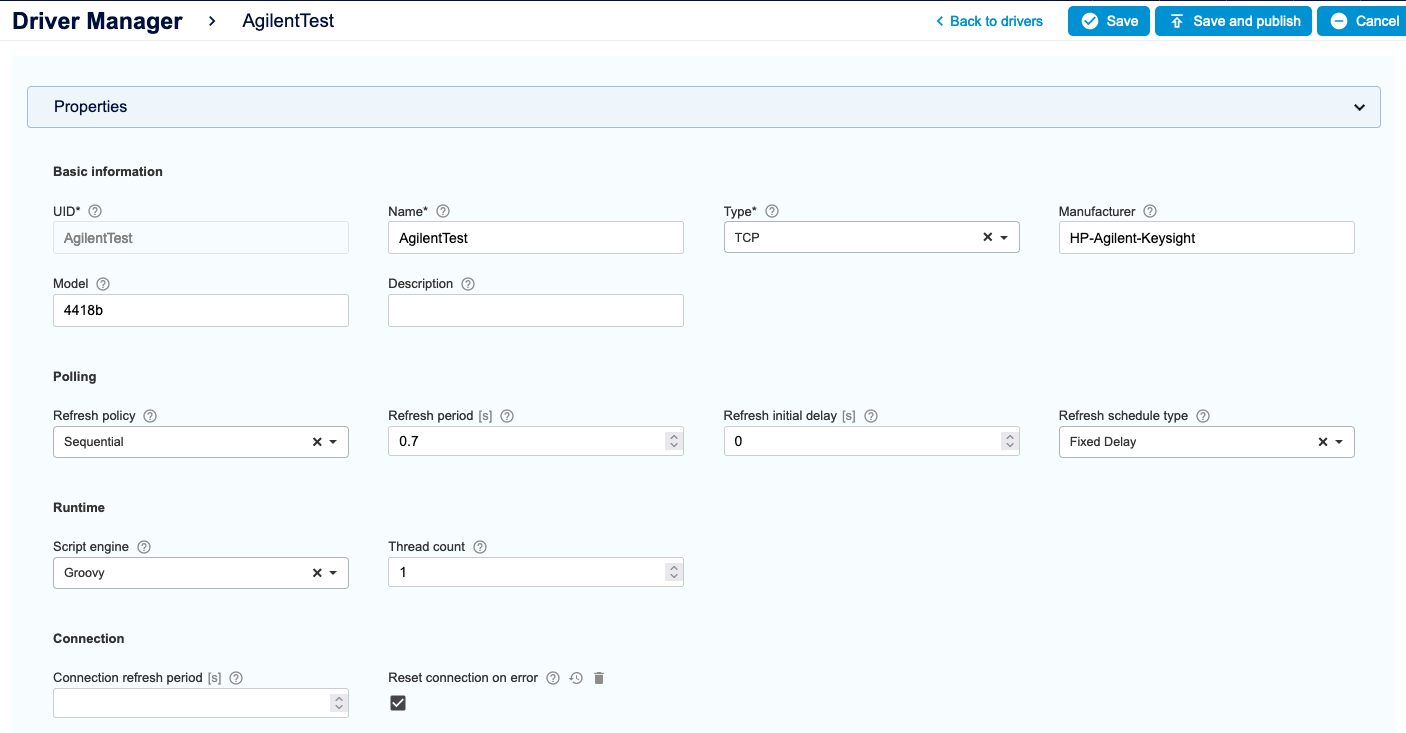Open help tooltip for Refresh policy
Viewport: 1406px width, 733px height.
coord(150,416)
